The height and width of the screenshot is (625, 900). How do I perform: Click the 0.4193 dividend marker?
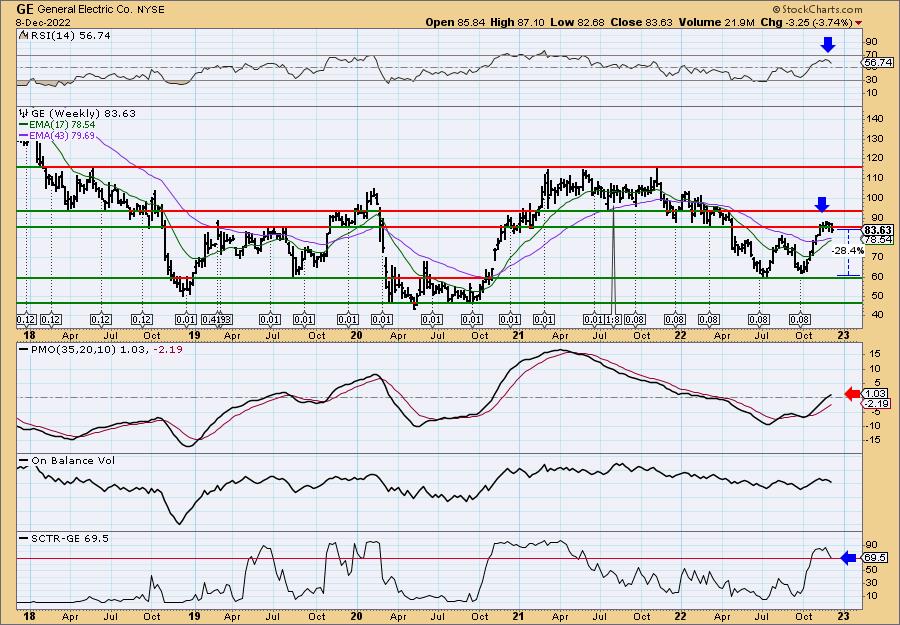point(218,320)
